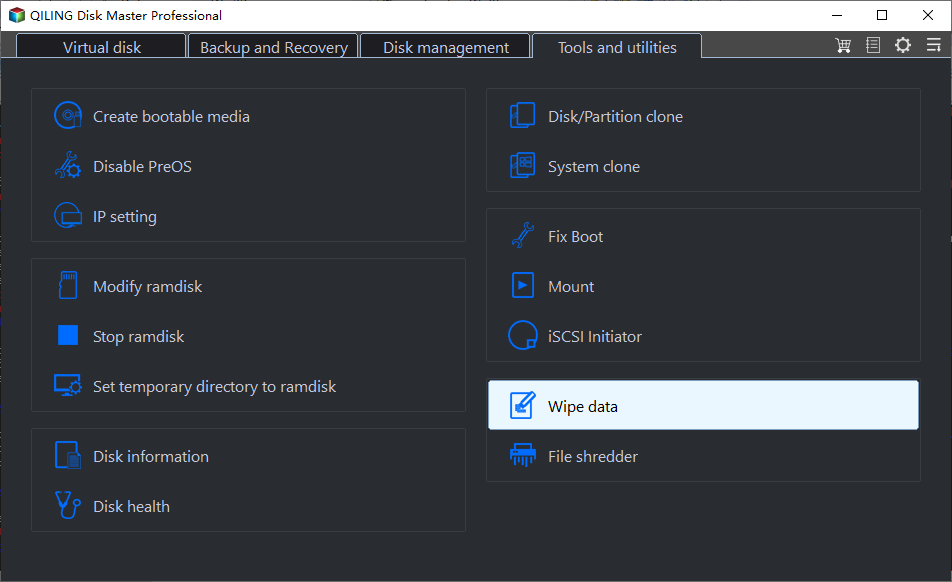
Task: Choose Stop ramdisk
Action: tap(138, 337)
